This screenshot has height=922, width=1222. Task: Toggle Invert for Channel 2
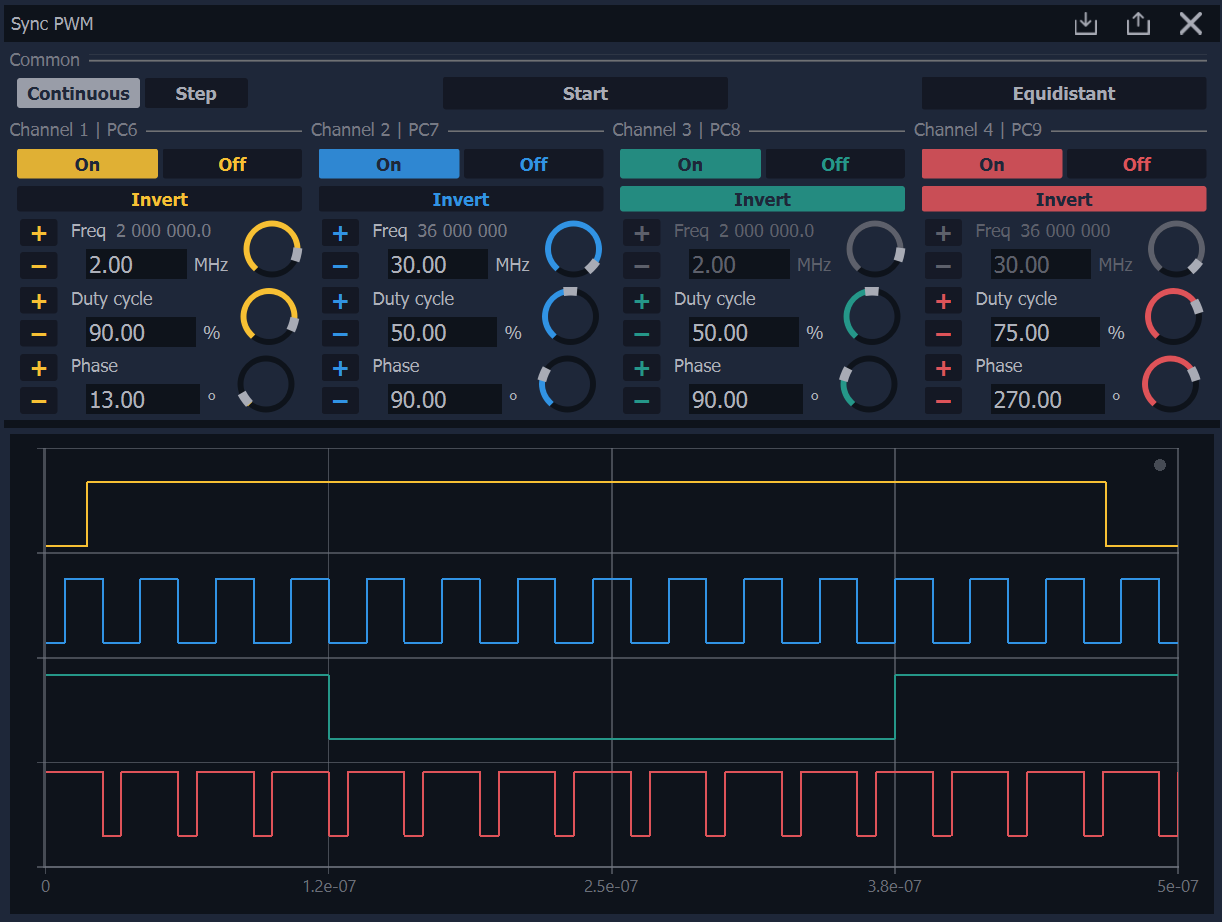460,199
